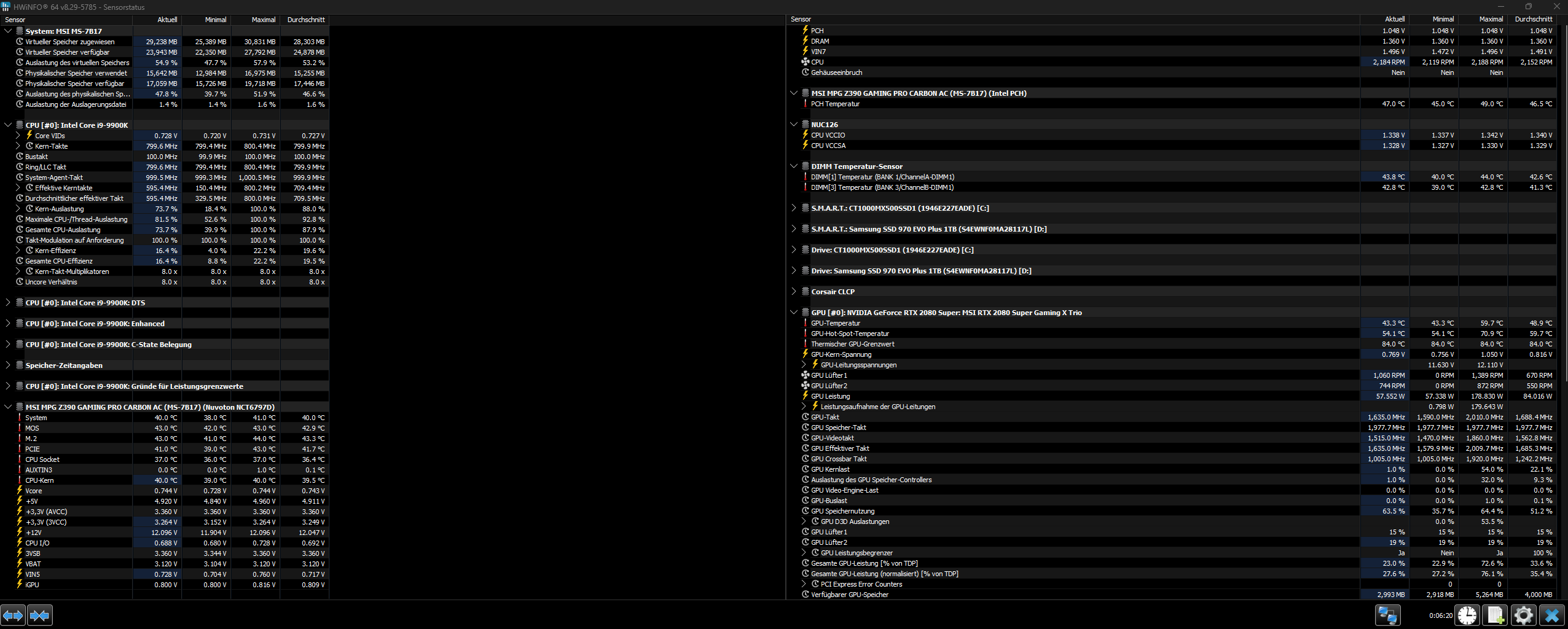The height and width of the screenshot is (629, 1568).
Task: Click thermometer icon of MOS row
Action: point(20,428)
